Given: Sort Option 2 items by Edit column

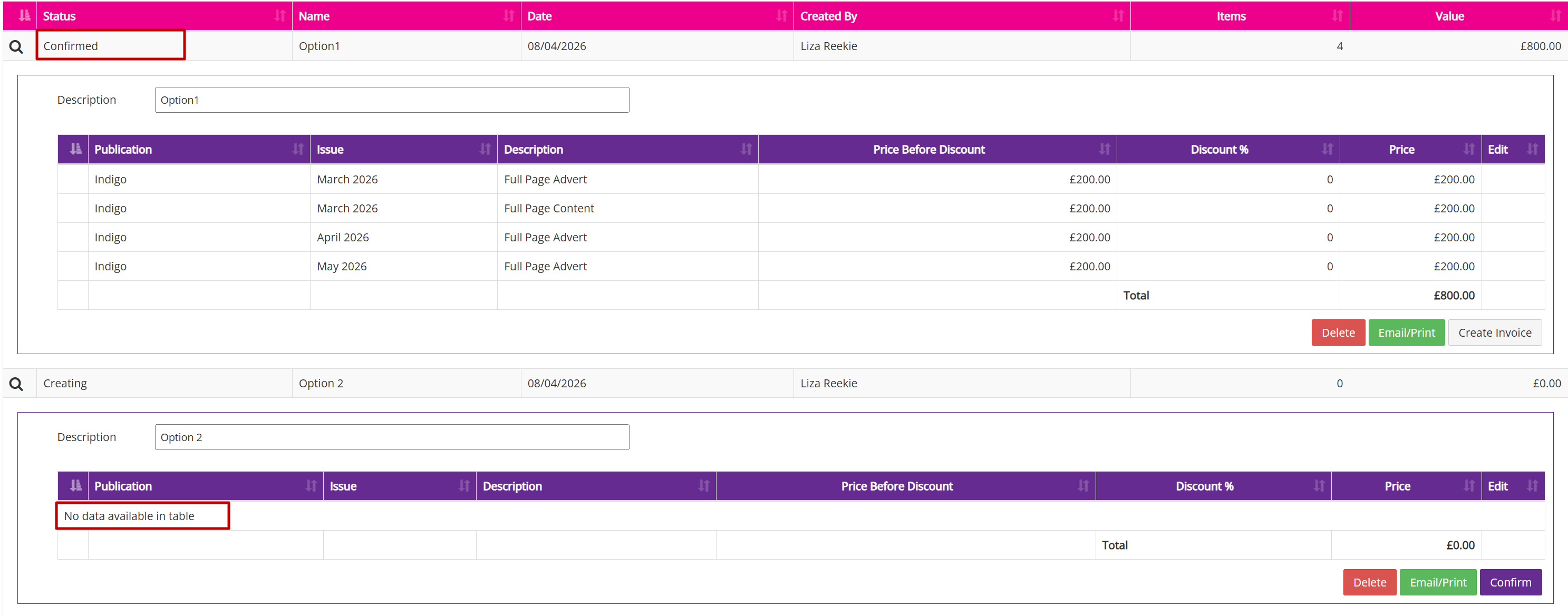Looking at the screenshot, I should 1513,486.
